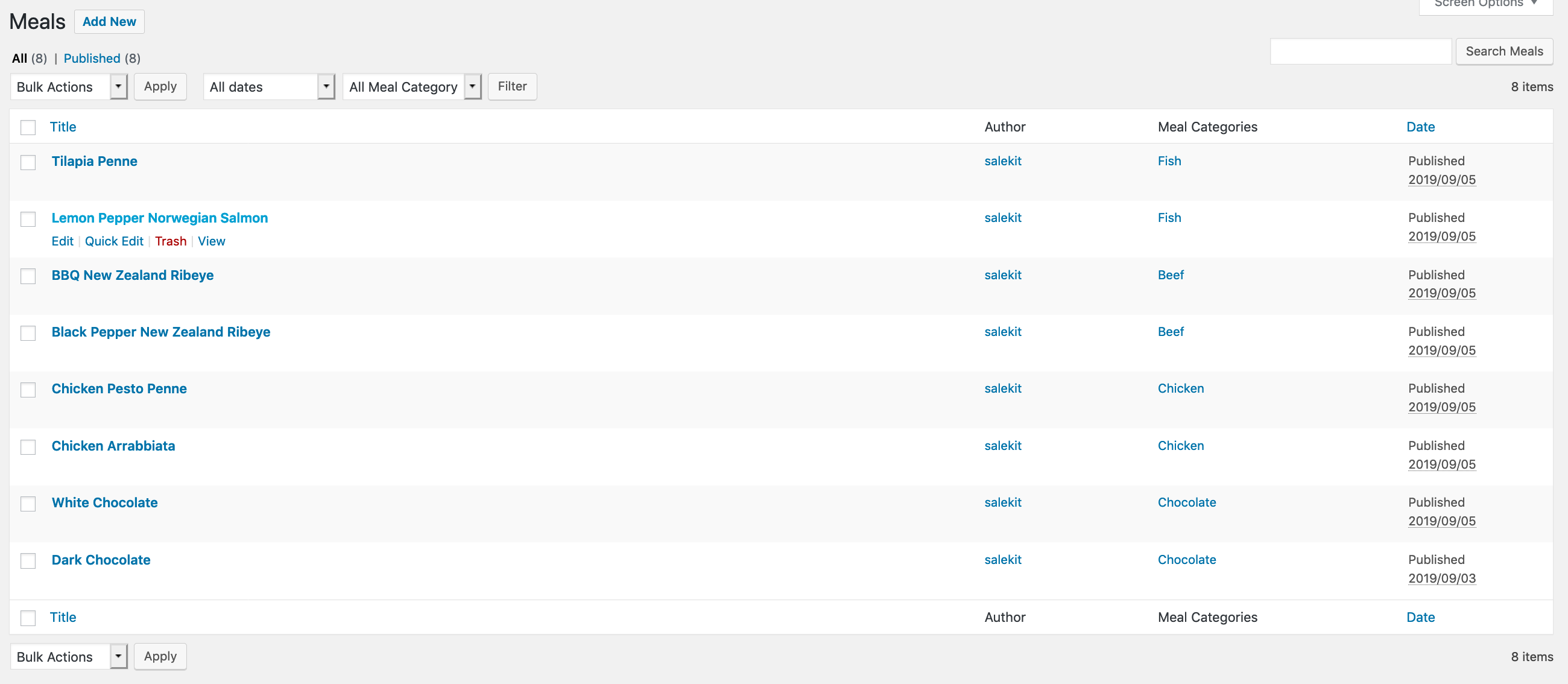Click the Chicken category filter link

[1181, 388]
